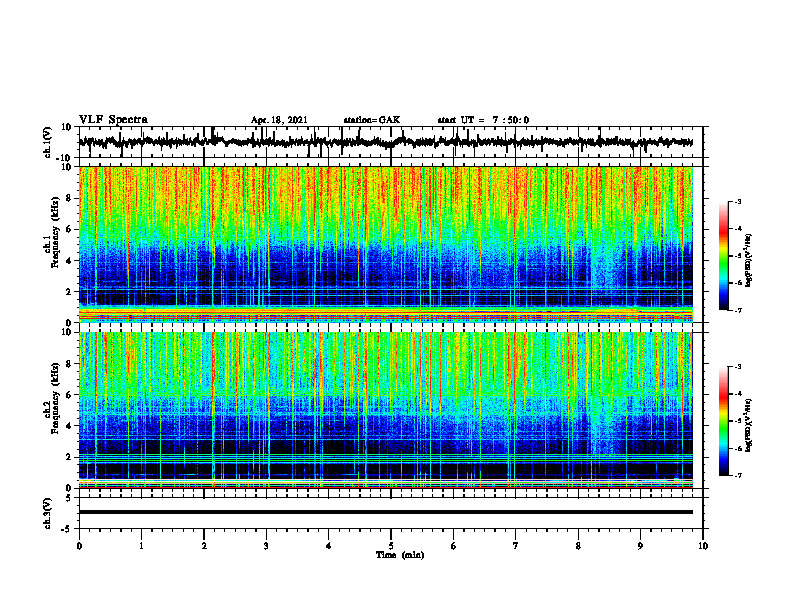Click the 'station=GAK' label
Image resolution: width=792 pixels, height=612 pixels.
click(372, 120)
